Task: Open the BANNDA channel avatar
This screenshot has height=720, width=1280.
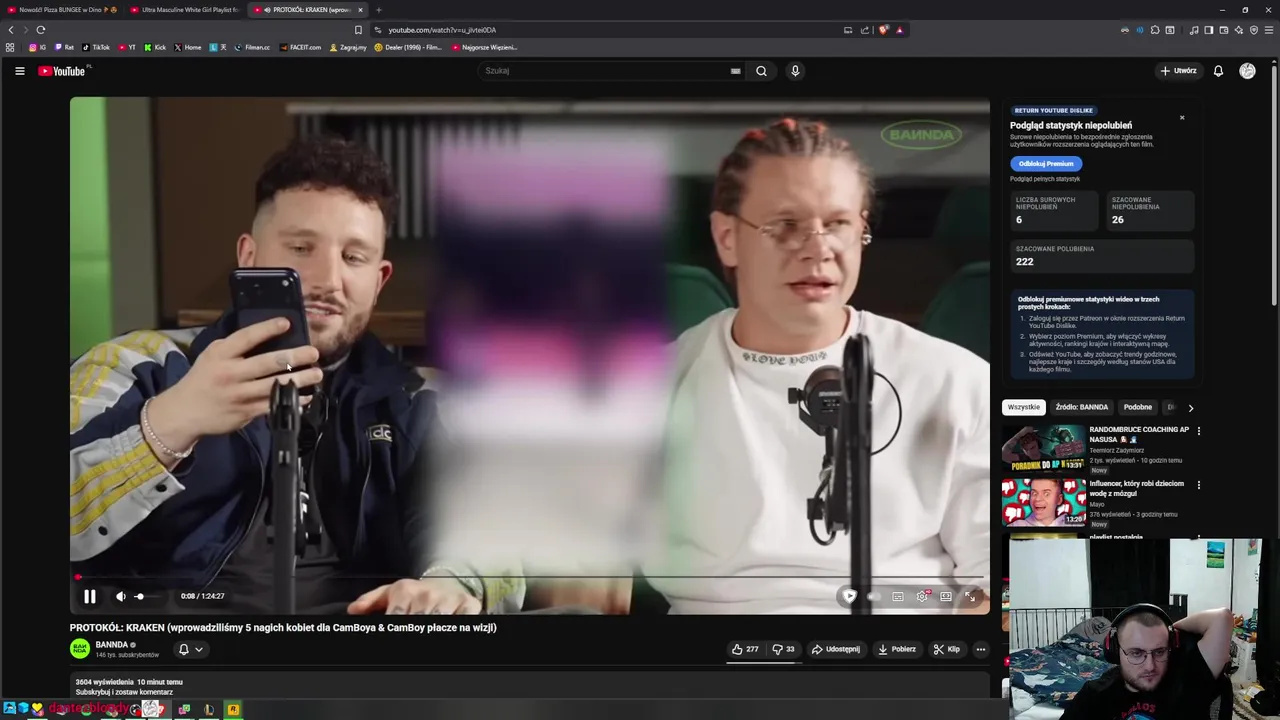Action: point(80,649)
